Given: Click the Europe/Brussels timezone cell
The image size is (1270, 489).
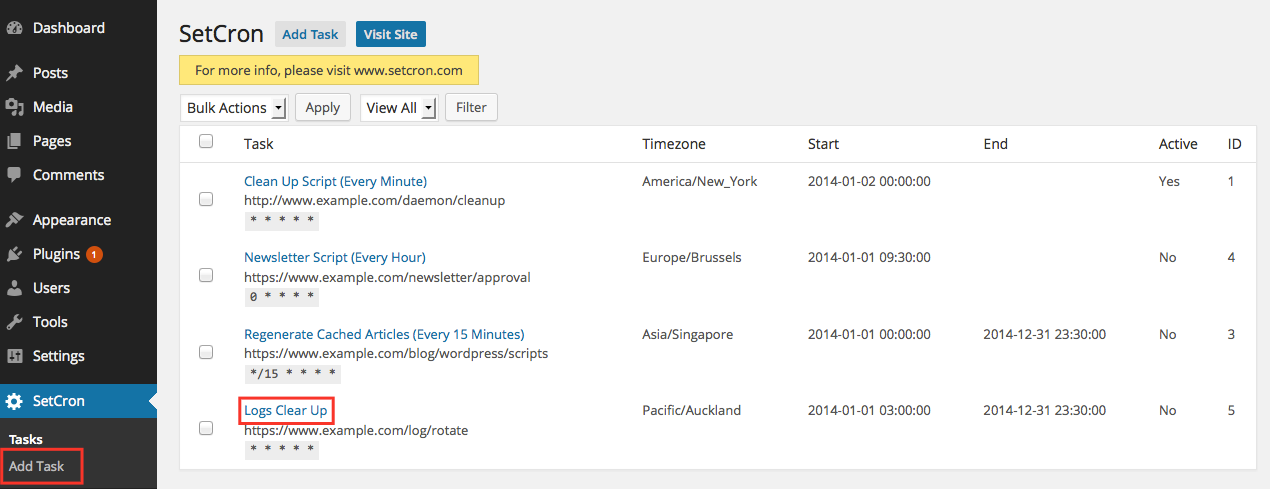Looking at the screenshot, I should [691, 257].
